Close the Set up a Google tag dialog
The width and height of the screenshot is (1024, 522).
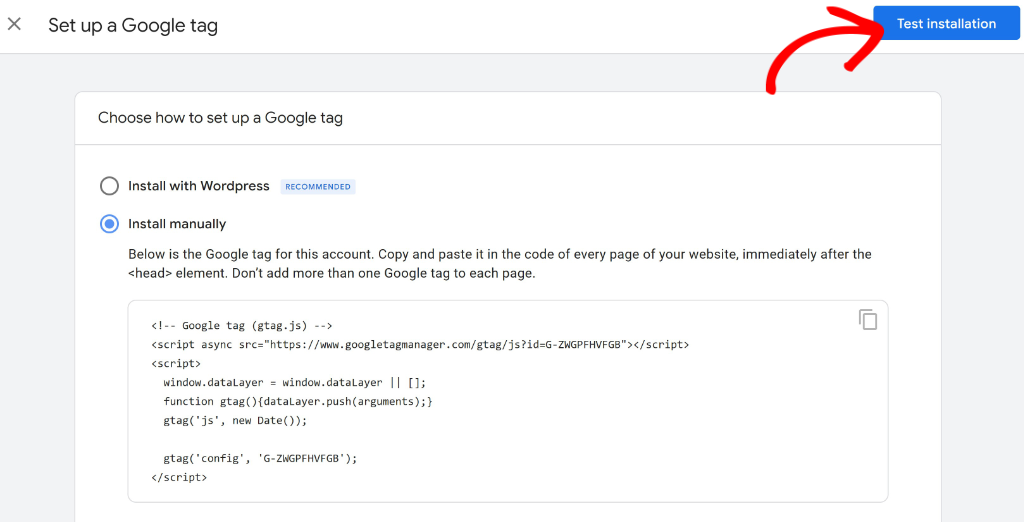click(x=14, y=24)
